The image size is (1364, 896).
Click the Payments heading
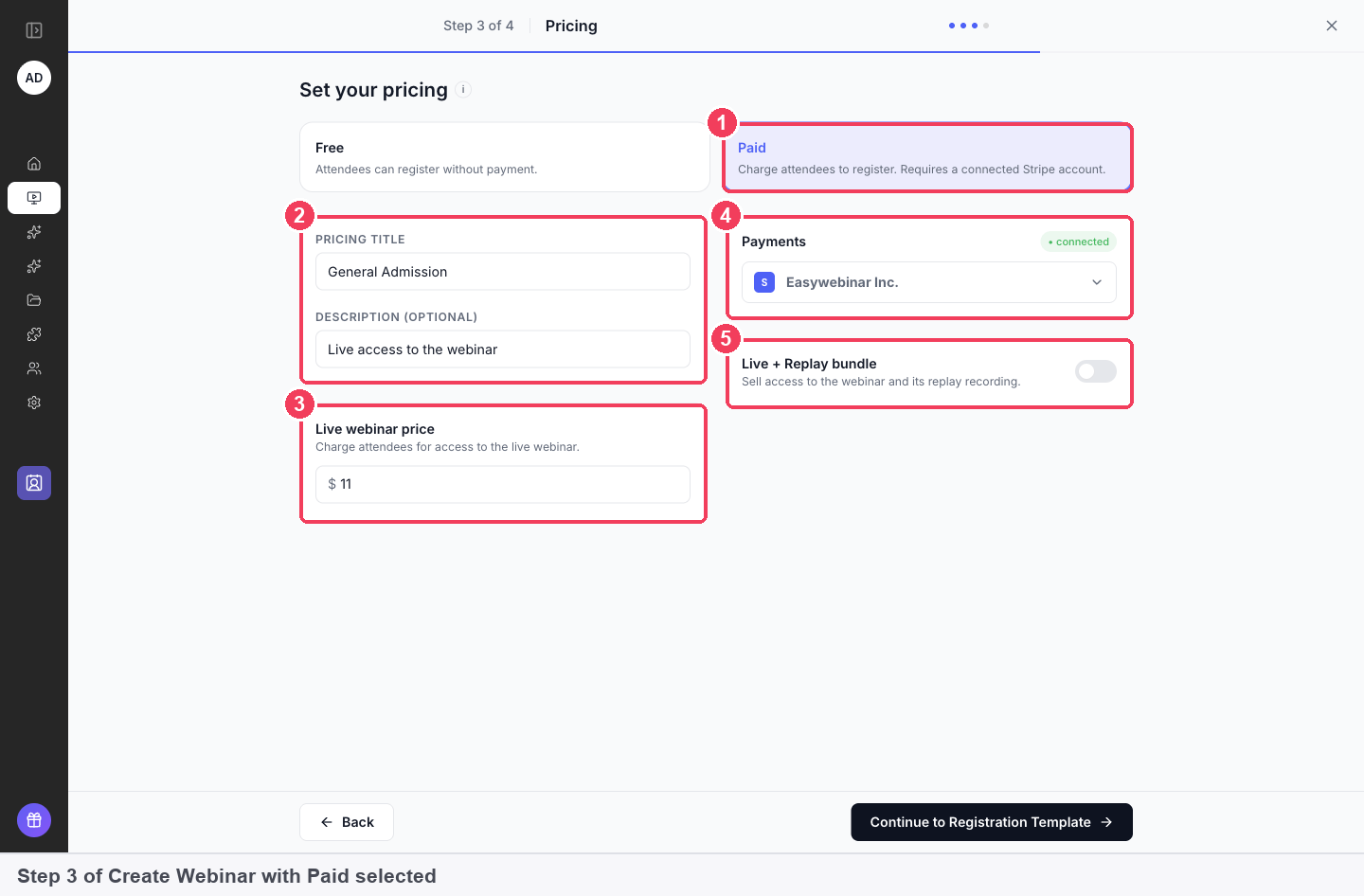point(774,242)
